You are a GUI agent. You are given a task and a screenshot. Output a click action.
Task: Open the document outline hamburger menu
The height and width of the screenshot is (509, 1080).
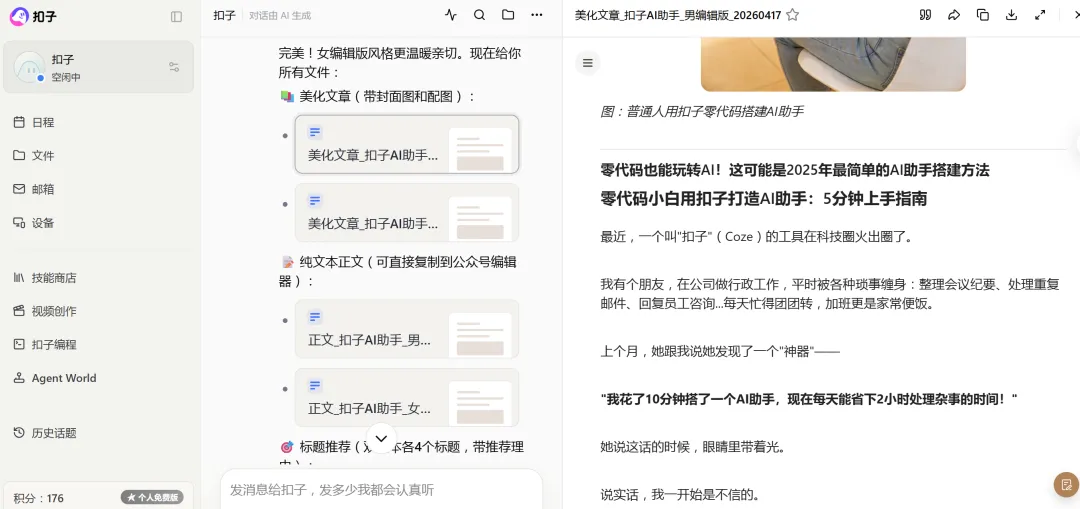point(588,63)
